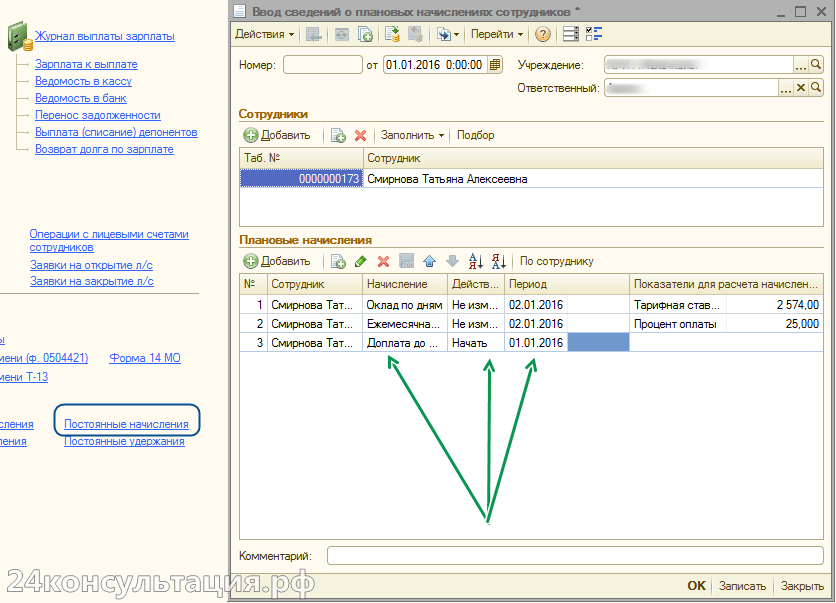Click the red delete icon in Сотрудники toolbar
Image resolution: width=836 pixels, height=603 pixels.
coord(361,135)
